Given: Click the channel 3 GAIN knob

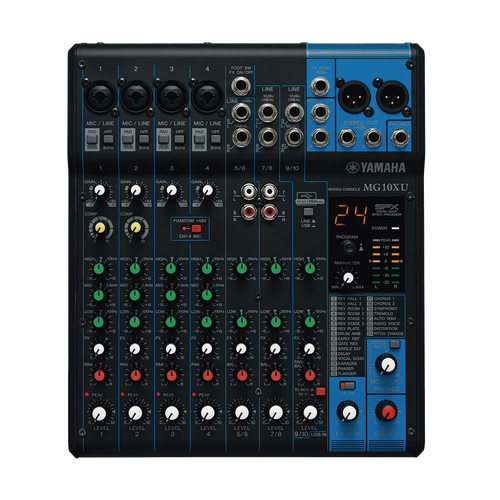Looking at the screenshot, I should (x=171, y=190).
